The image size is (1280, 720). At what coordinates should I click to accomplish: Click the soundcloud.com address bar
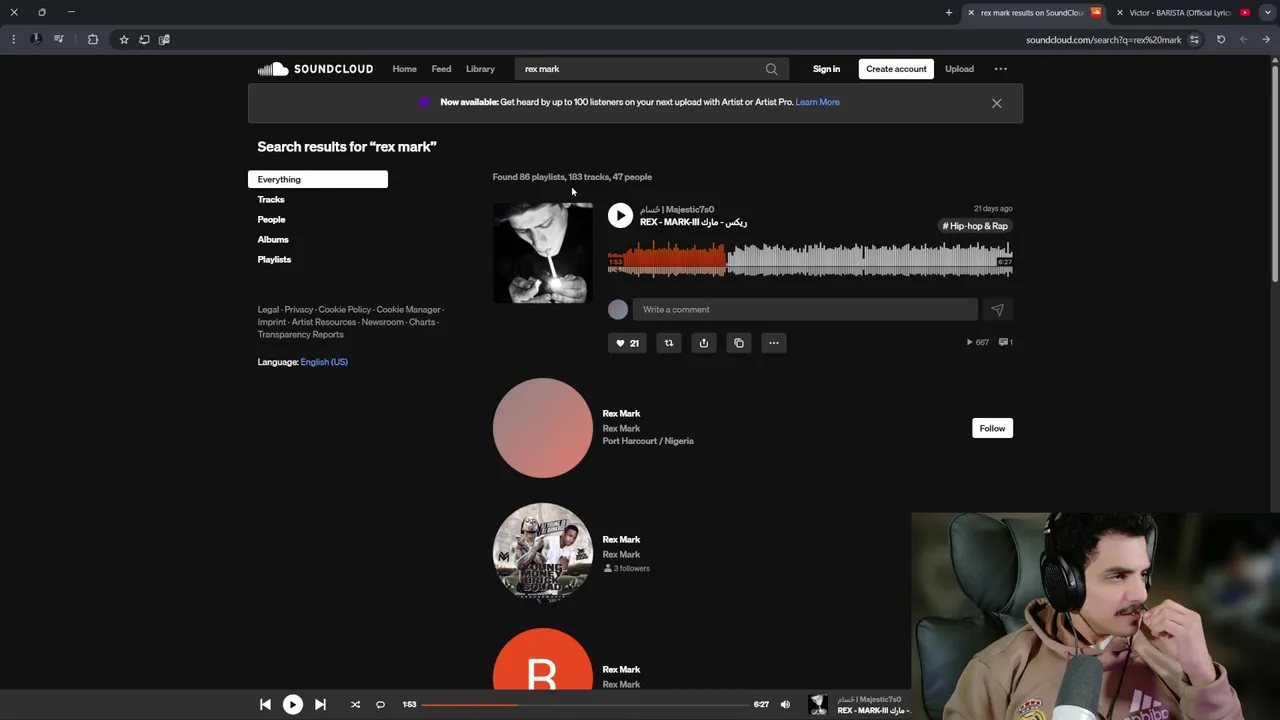point(1103,40)
